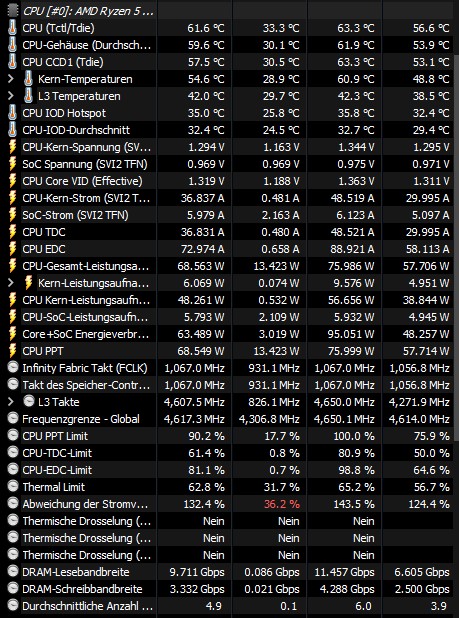Select the CPU Core VID (Effective) label
Screen dimensions: 459x618
(82, 181)
